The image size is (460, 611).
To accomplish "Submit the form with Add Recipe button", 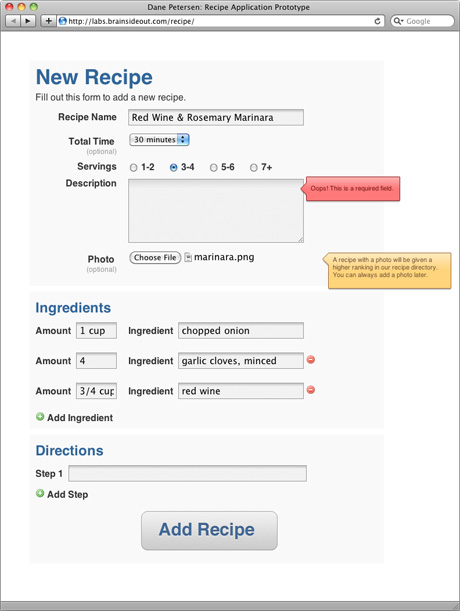I will pos(209,531).
